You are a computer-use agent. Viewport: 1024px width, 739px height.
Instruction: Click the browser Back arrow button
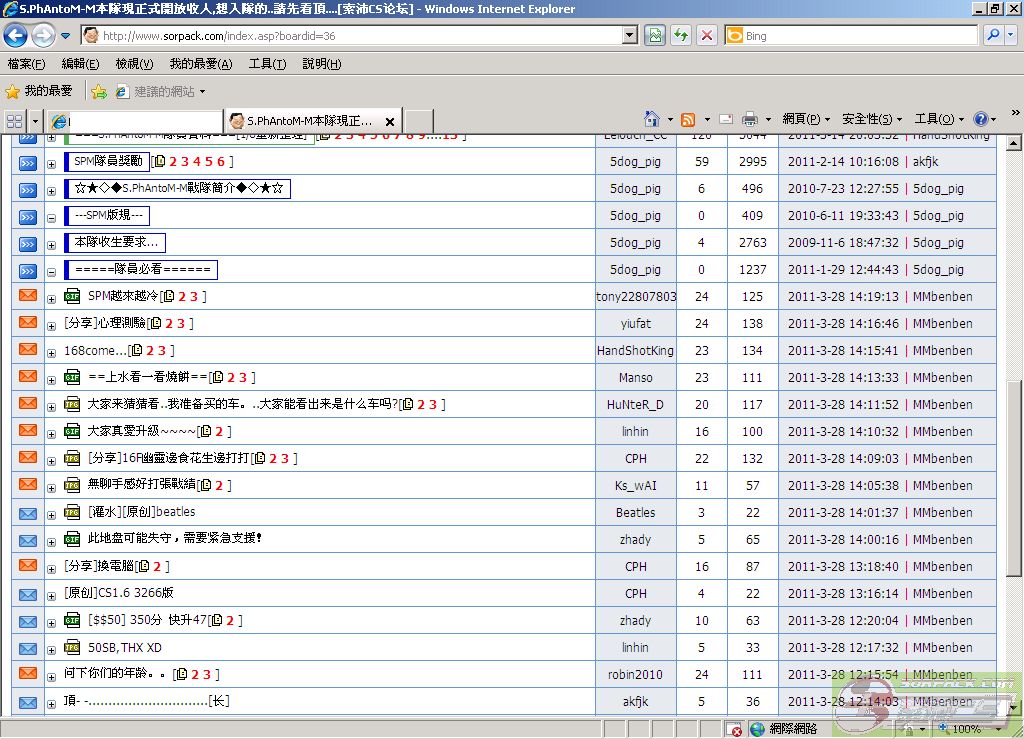[x=15, y=36]
